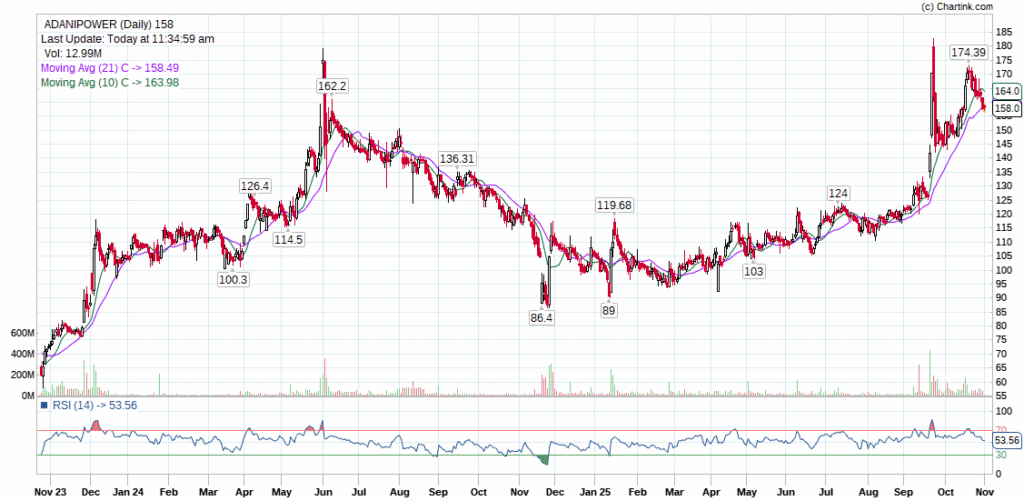Click the 164.0 moving average price tag
Image resolution: width=1024 pixels, height=501 pixels.
click(x=1006, y=91)
